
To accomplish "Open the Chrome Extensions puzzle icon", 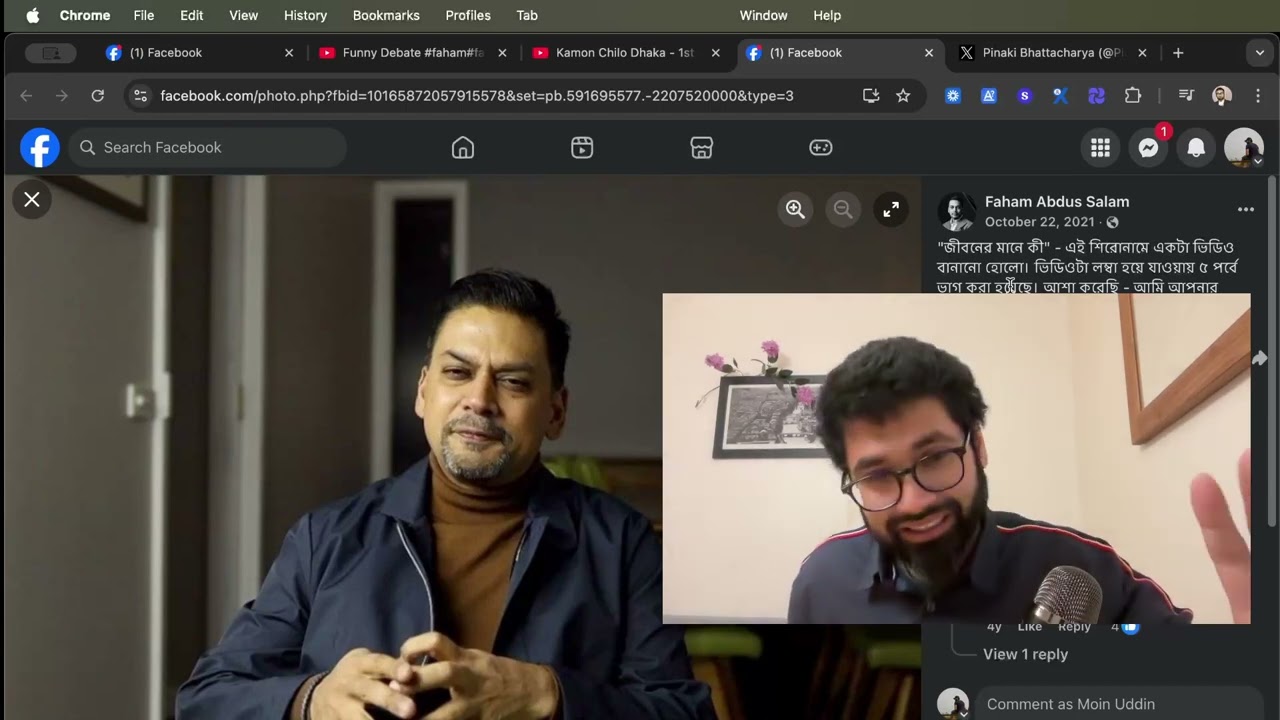I will pyautogui.click(x=1133, y=96).
